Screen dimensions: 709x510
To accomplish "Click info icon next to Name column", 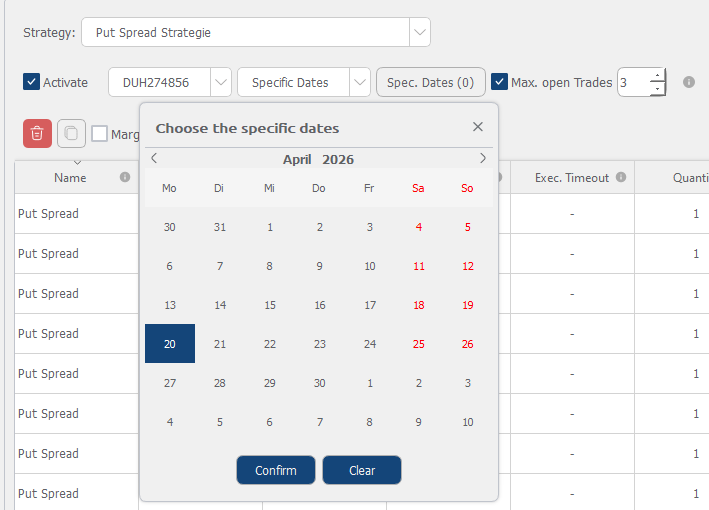I will pos(125,178).
